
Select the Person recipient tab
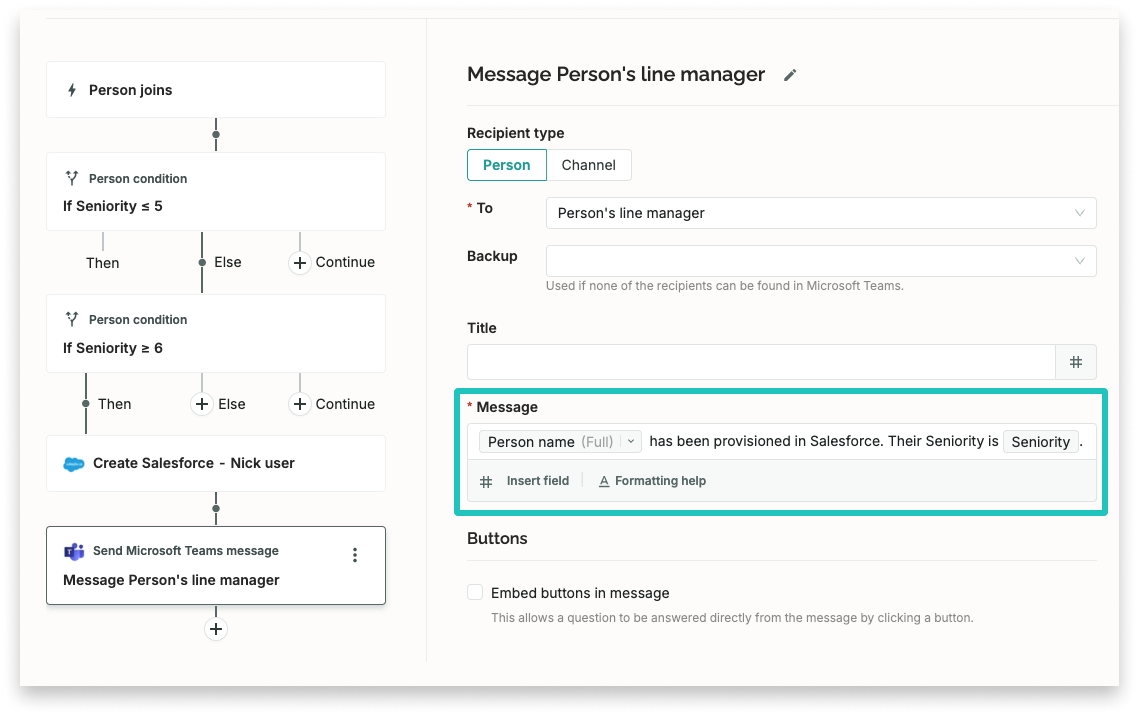(x=506, y=165)
